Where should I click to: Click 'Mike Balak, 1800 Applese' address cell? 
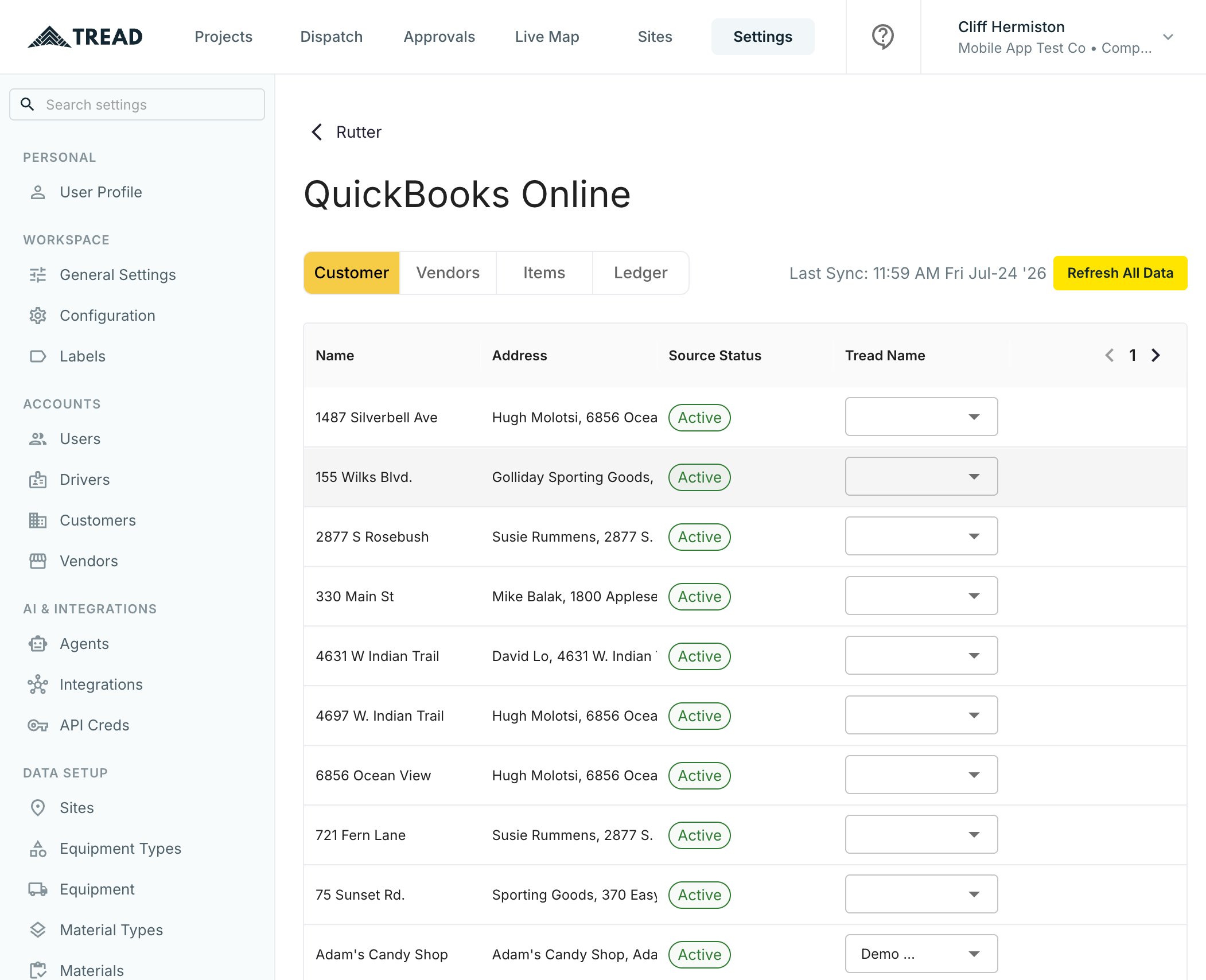pos(574,596)
